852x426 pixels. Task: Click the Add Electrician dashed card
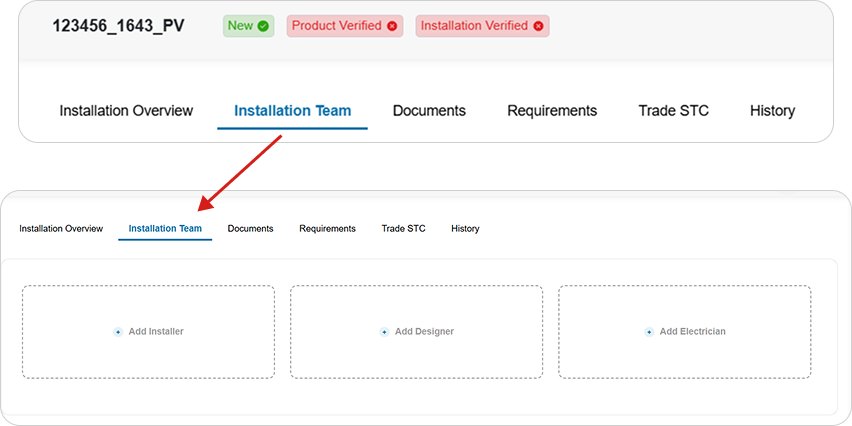click(x=685, y=332)
